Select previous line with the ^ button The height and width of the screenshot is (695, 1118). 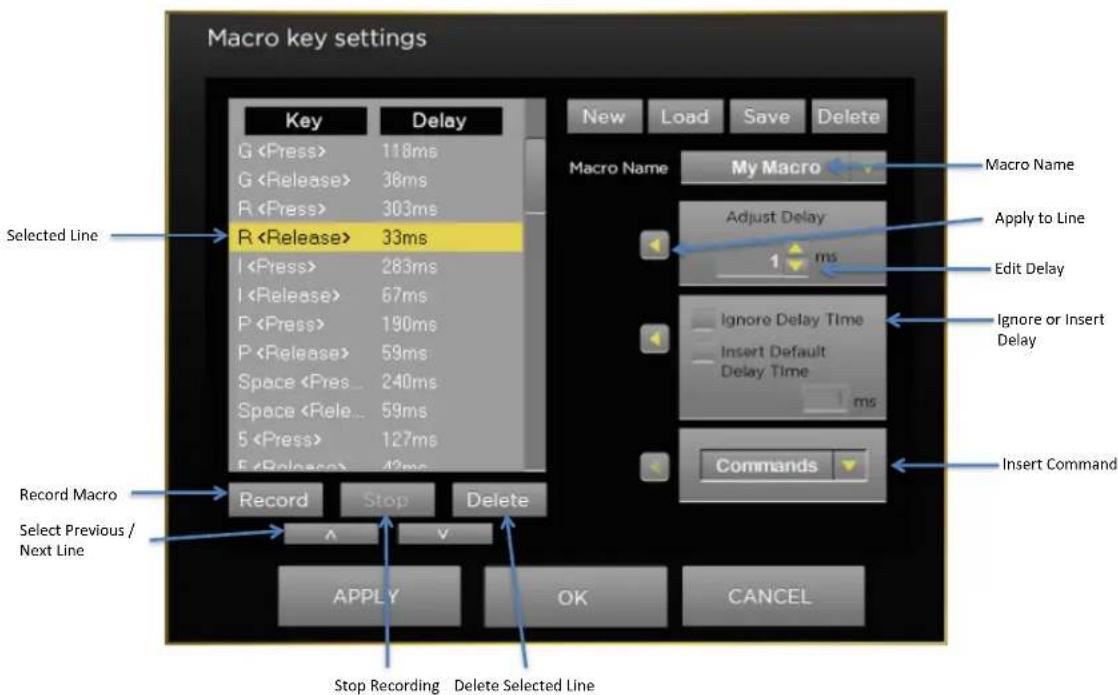[330, 534]
